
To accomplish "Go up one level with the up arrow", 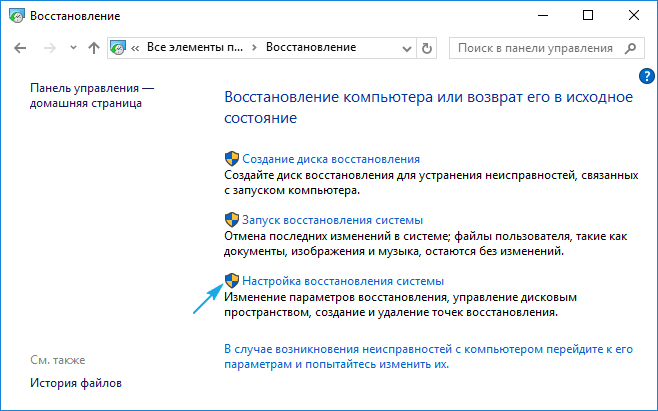I will (x=93, y=48).
